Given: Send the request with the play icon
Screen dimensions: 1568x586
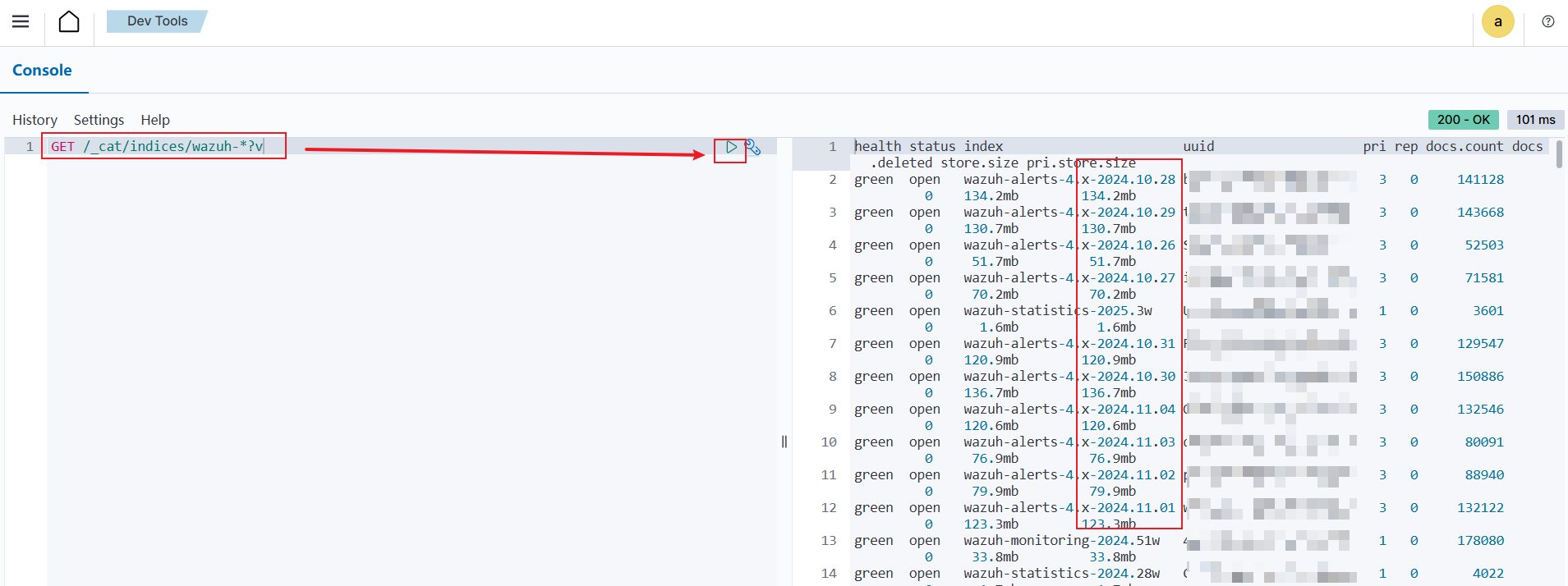Looking at the screenshot, I should [731, 148].
